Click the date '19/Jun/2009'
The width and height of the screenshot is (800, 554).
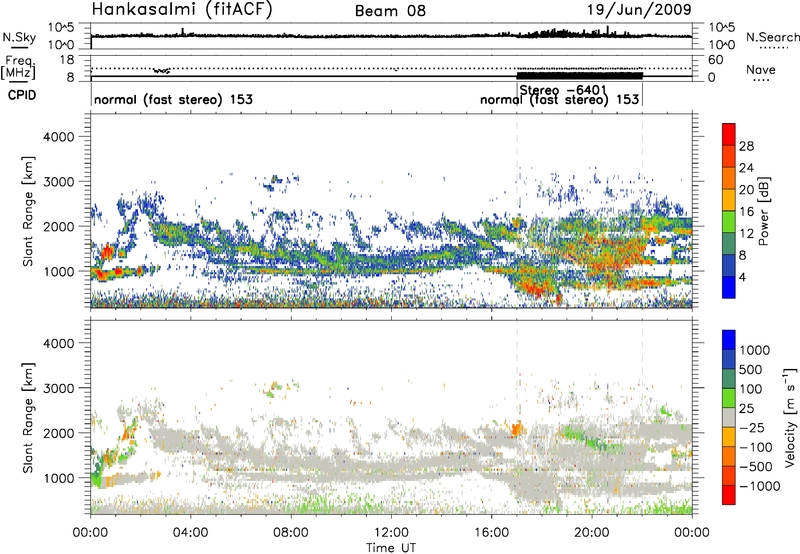pos(639,9)
